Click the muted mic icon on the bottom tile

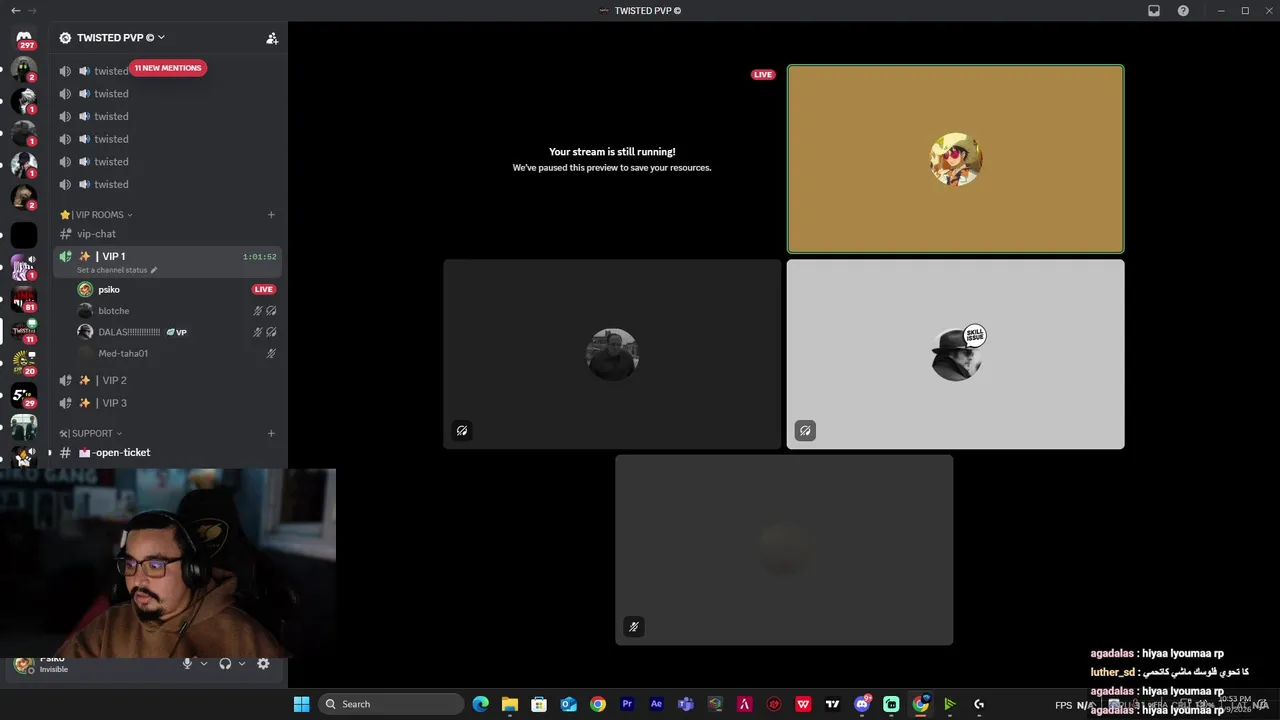633,627
